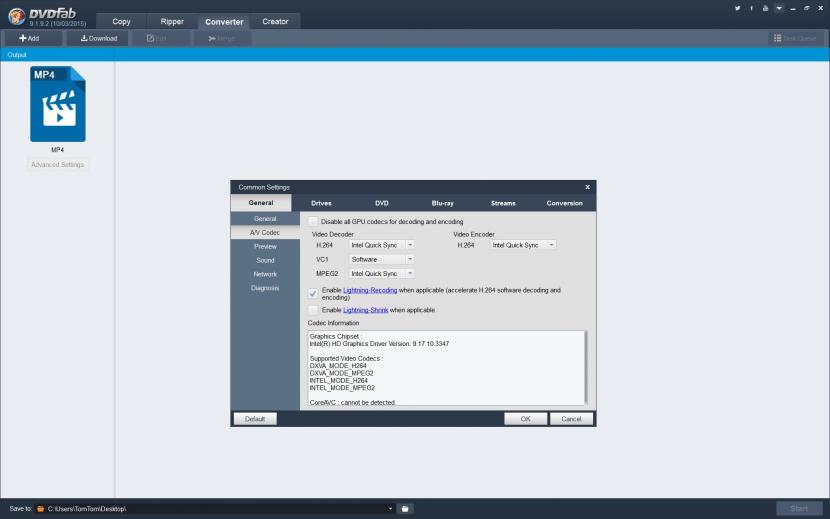Switch to the Creator module tab
The height and width of the screenshot is (519, 830).
[x=275, y=21]
